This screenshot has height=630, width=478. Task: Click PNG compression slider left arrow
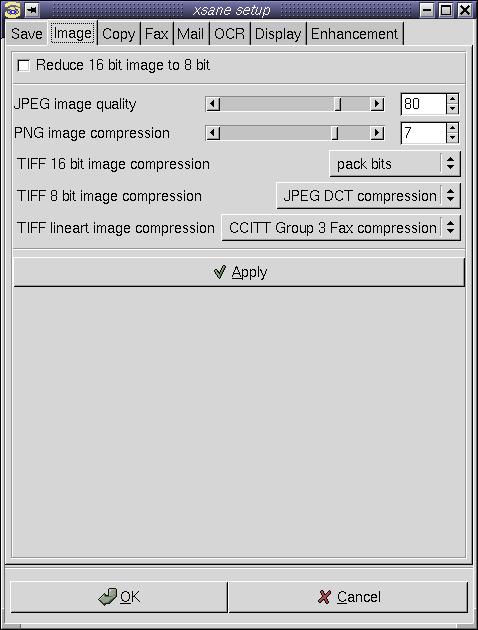213,133
